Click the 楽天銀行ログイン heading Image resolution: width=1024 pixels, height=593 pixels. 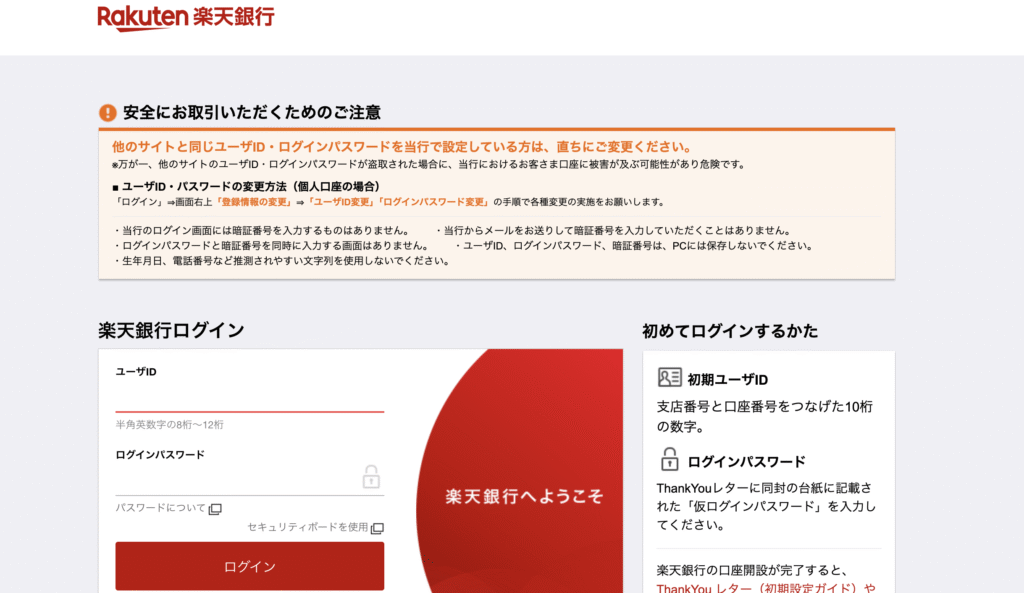pyautogui.click(x=171, y=331)
